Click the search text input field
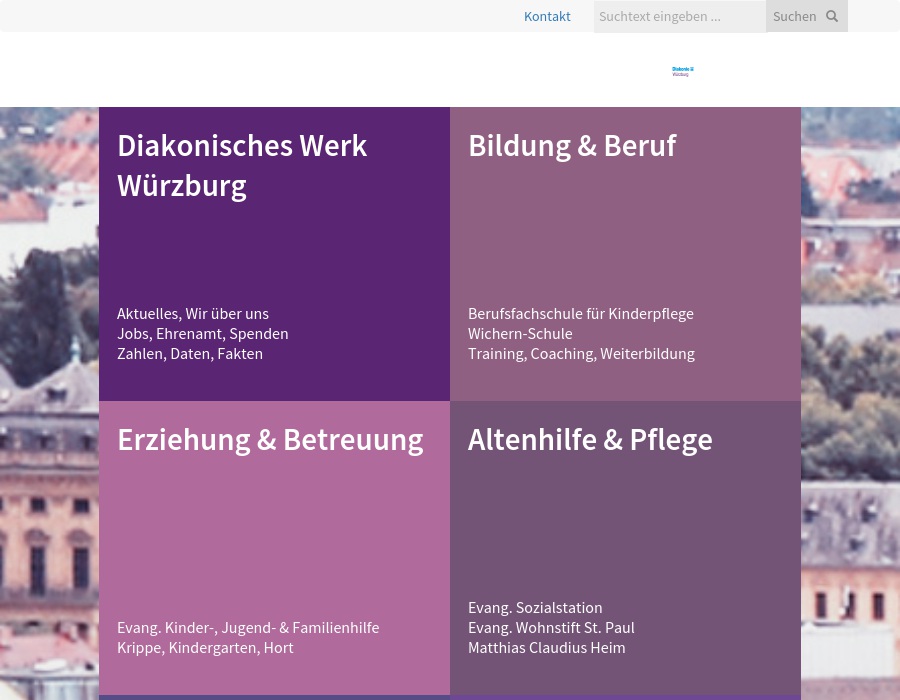Screen dimensions: 900x700 pos(680,16)
